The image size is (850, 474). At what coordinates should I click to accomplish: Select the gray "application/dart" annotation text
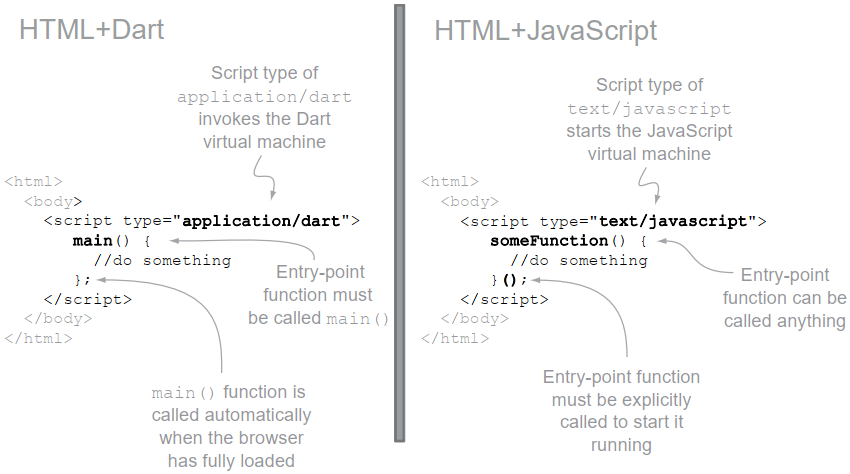264,97
